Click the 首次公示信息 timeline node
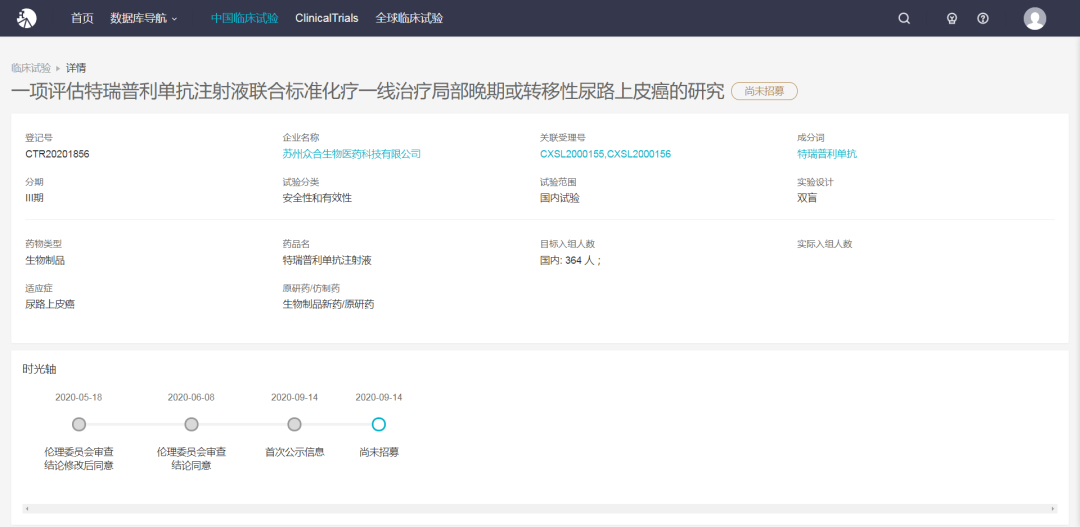This screenshot has height=527, width=1080. coord(294,424)
